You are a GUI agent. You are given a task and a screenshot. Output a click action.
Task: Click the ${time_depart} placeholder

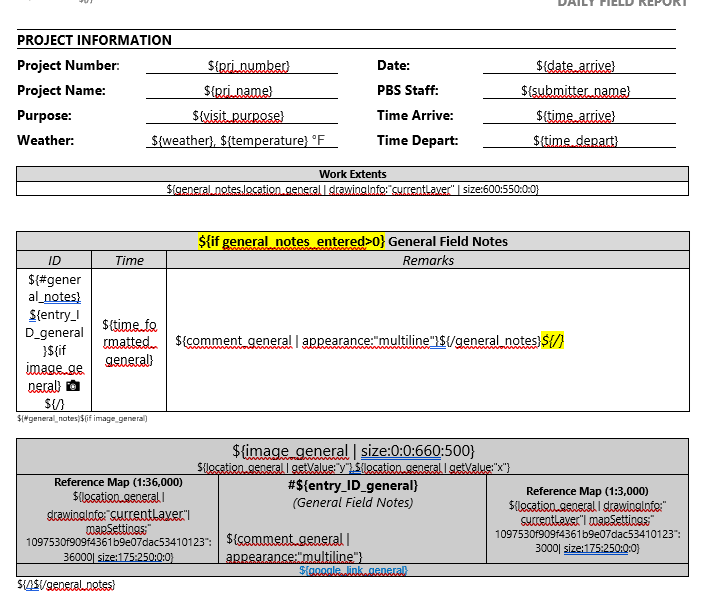pos(575,140)
